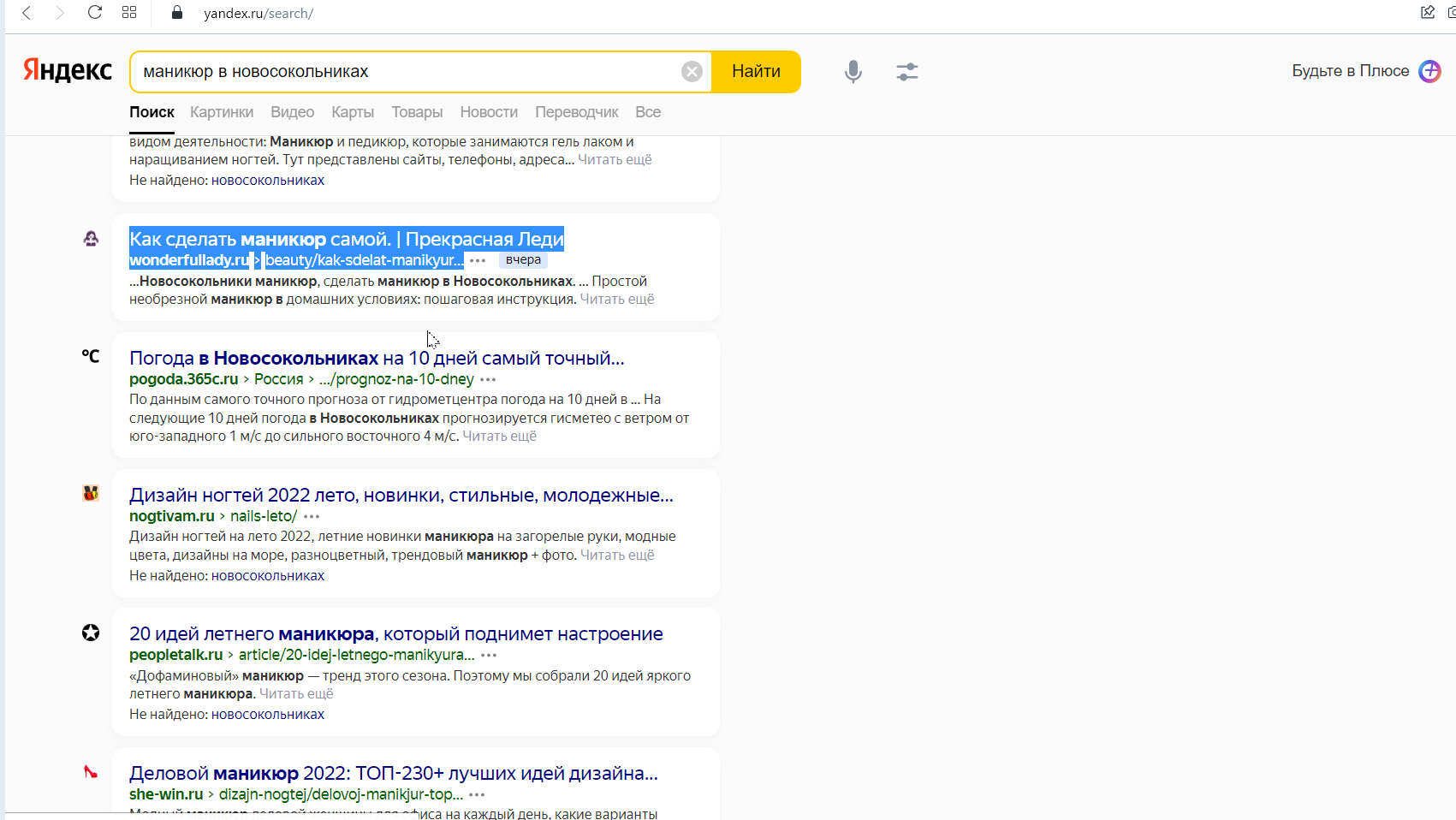Click wonderfullady site favicon
Image resolution: width=1456 pixels, height=820 pixels.
pyautogui.click(x=91, y=239)
